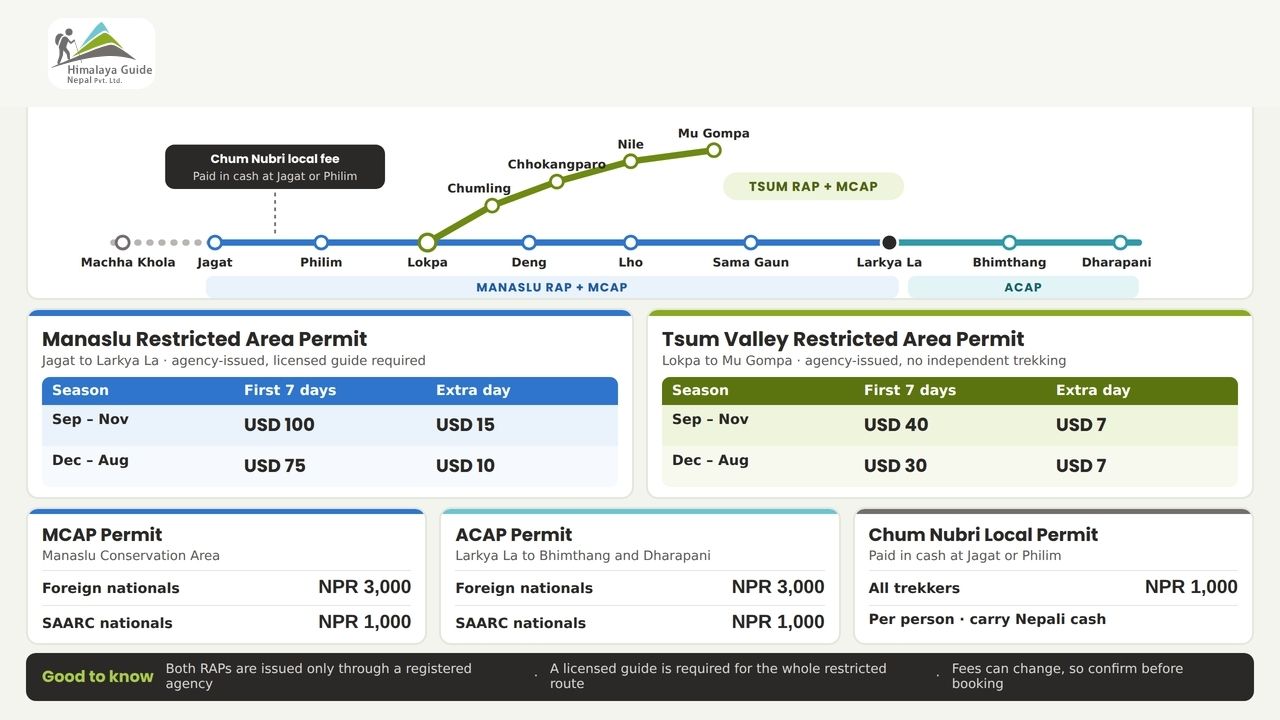The width and height of the screenshot is (1280, 720).
Task: Select the Dharapani end stop marker
Action: pos(1120,242)
